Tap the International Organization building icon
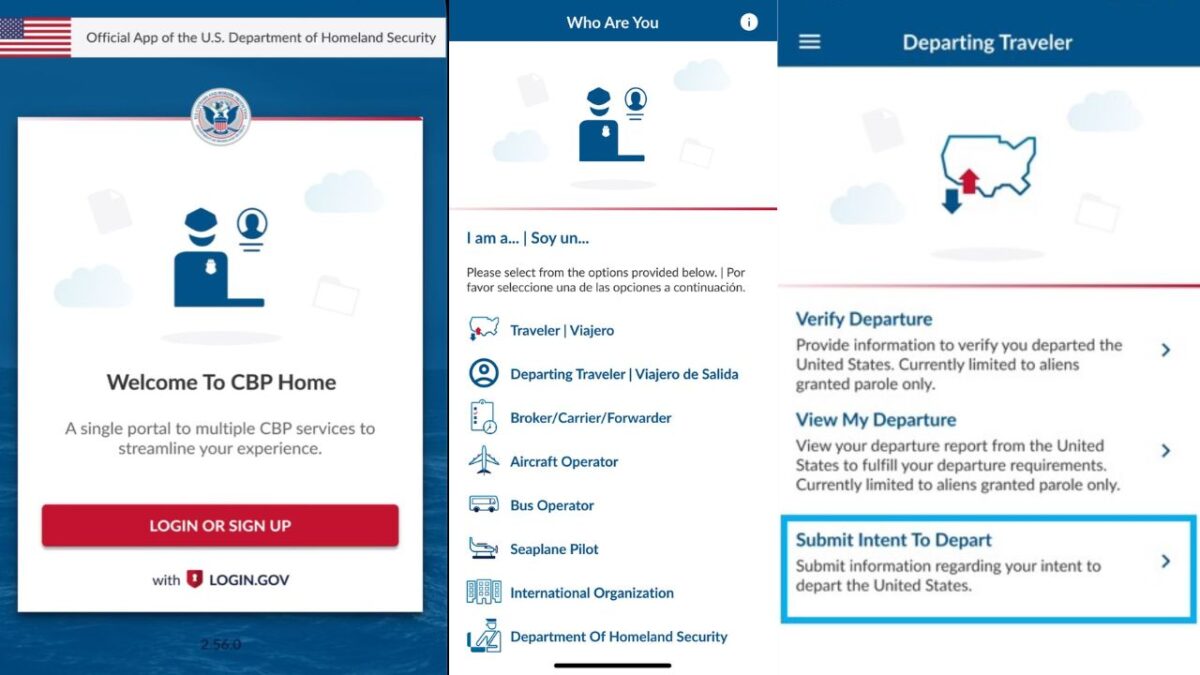 pyautogui.click(x=484, y=592)
